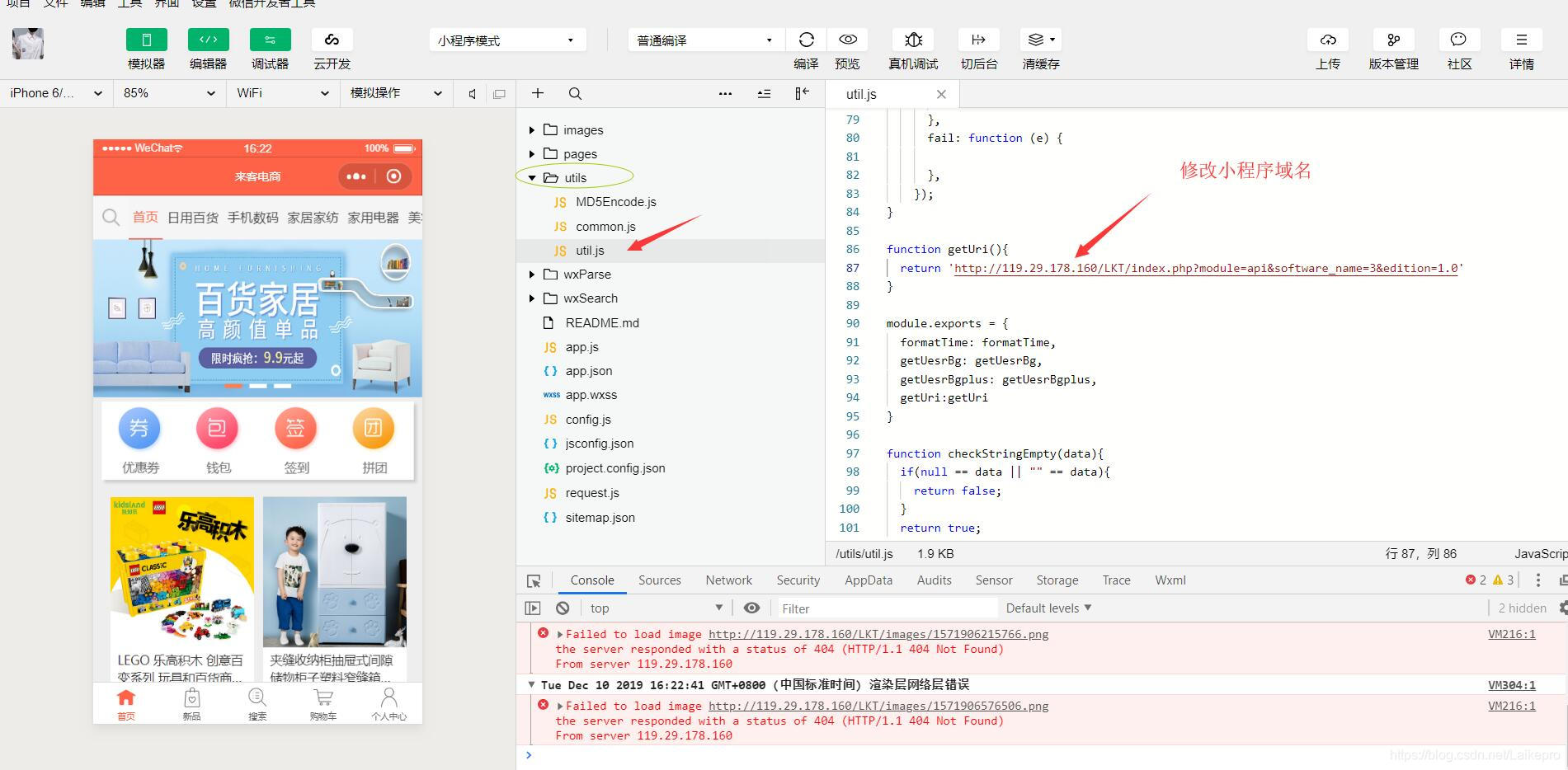Type in the console Filter field
The height and width of the screenshot is (770, 1568).
tap(887, 608)
